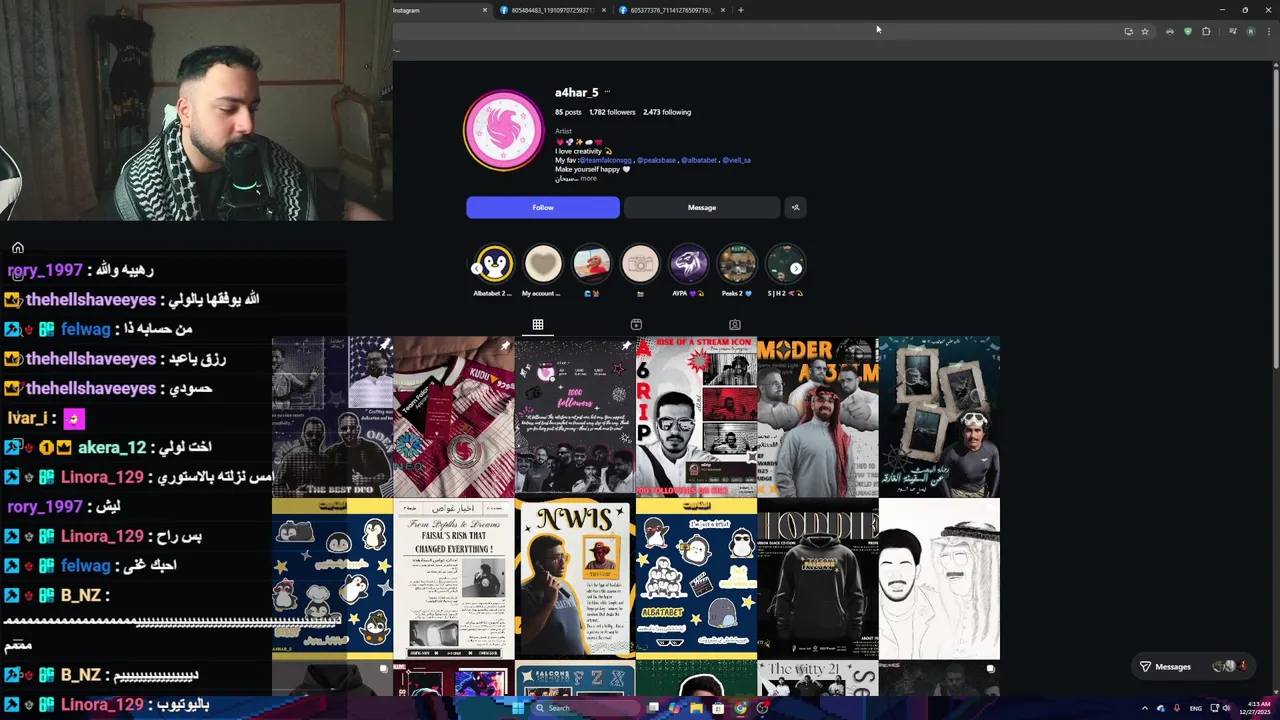
Task: Switch to the 605484483 Facebook tab
Action: tap(552, 10)
